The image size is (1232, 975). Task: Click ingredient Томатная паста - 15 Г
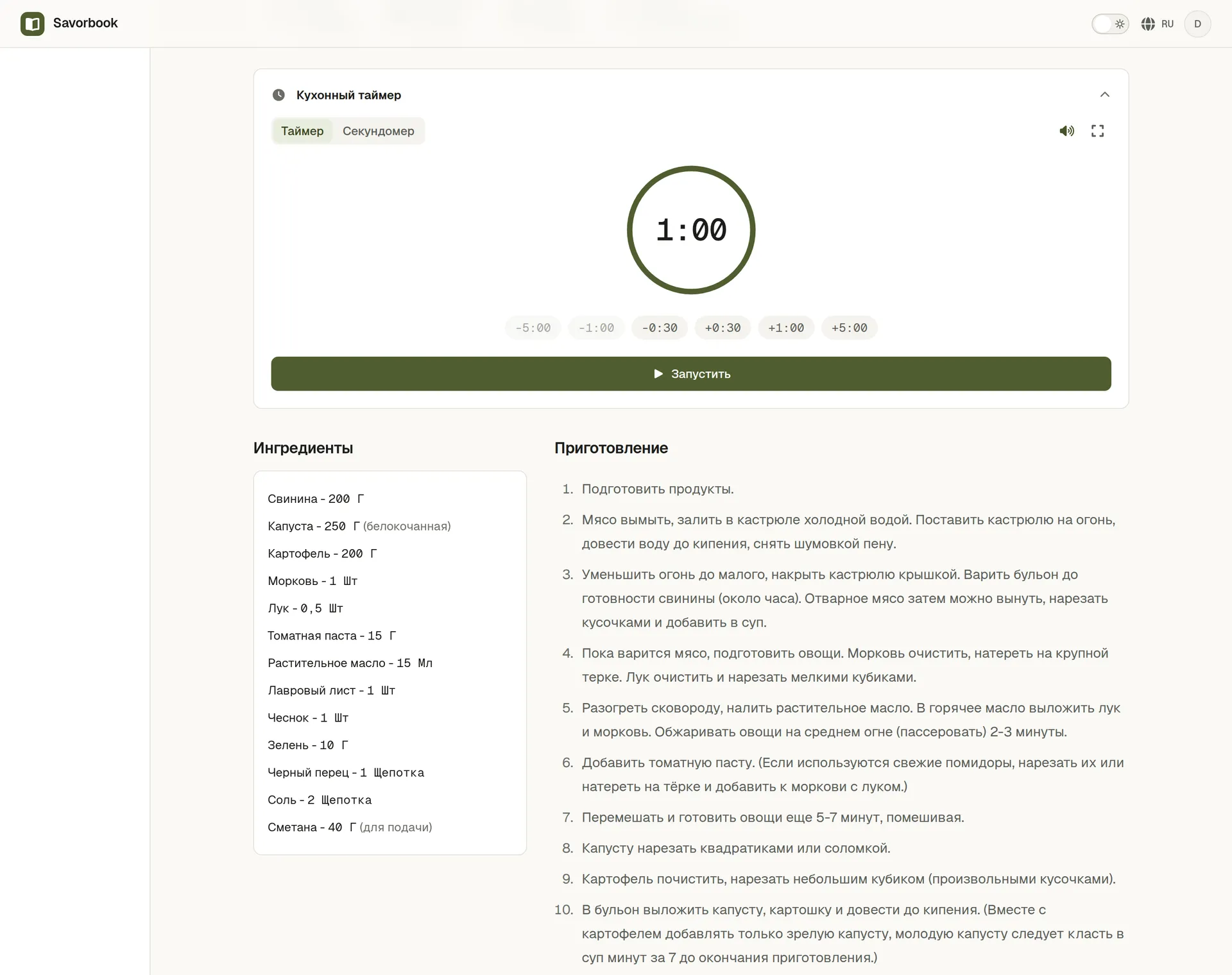pos(332,636)
